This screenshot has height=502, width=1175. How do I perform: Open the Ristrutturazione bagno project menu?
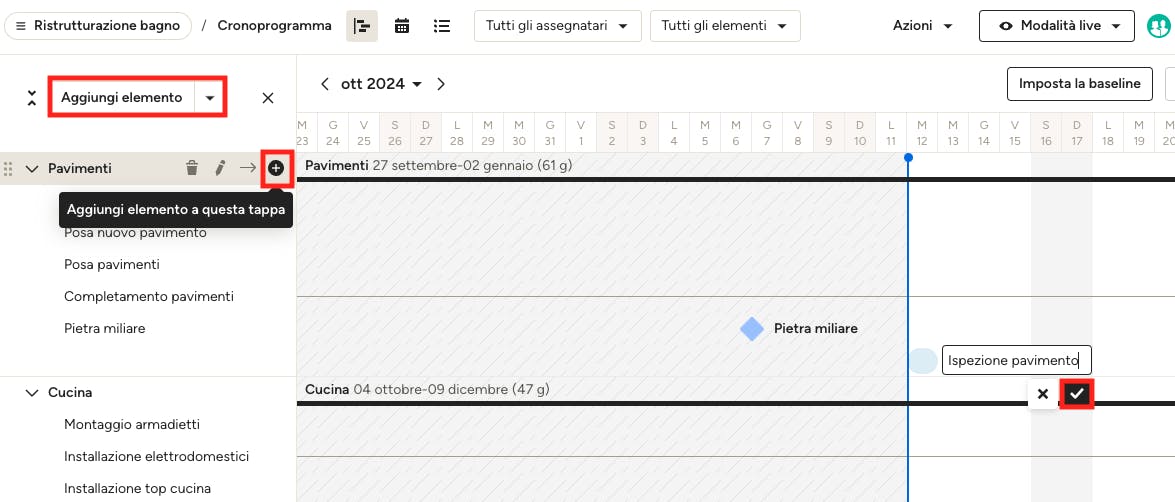(x=97, y=26)
